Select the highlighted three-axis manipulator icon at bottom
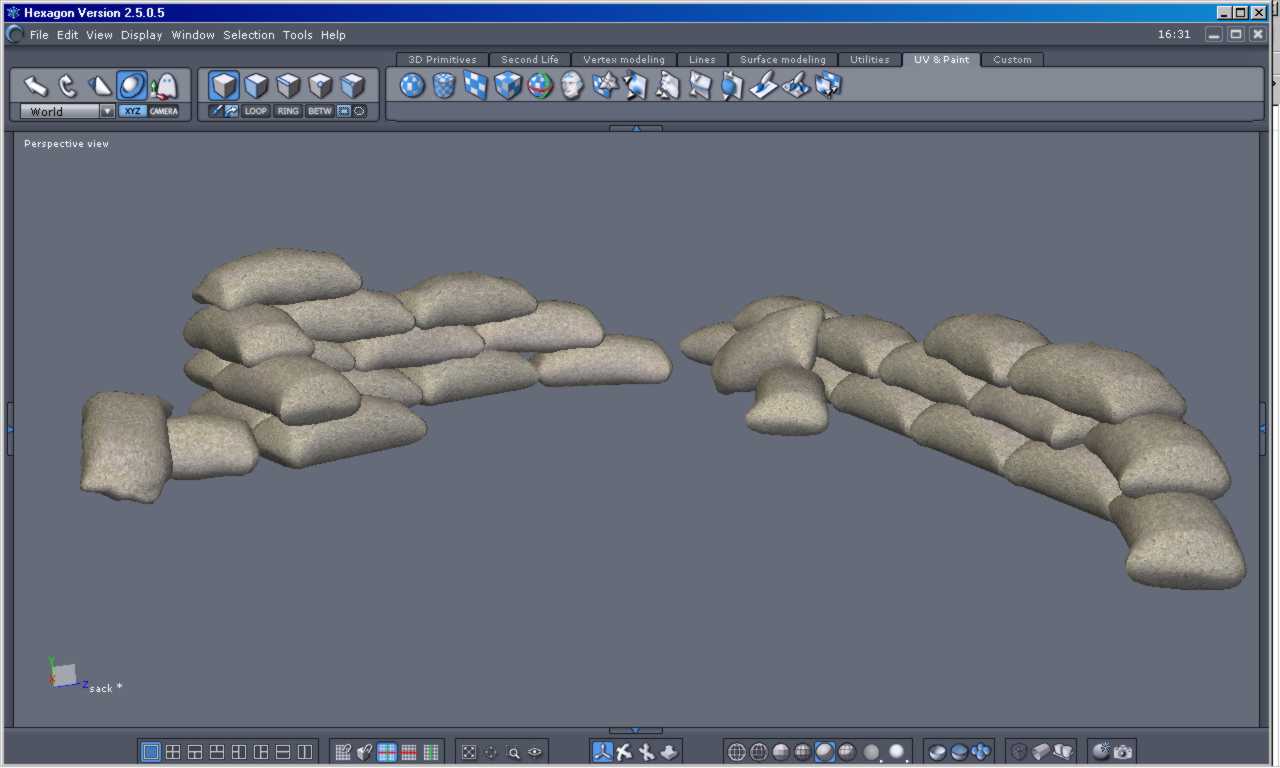The width and height of the screenshot is (1280, 768). coord(602,752)
